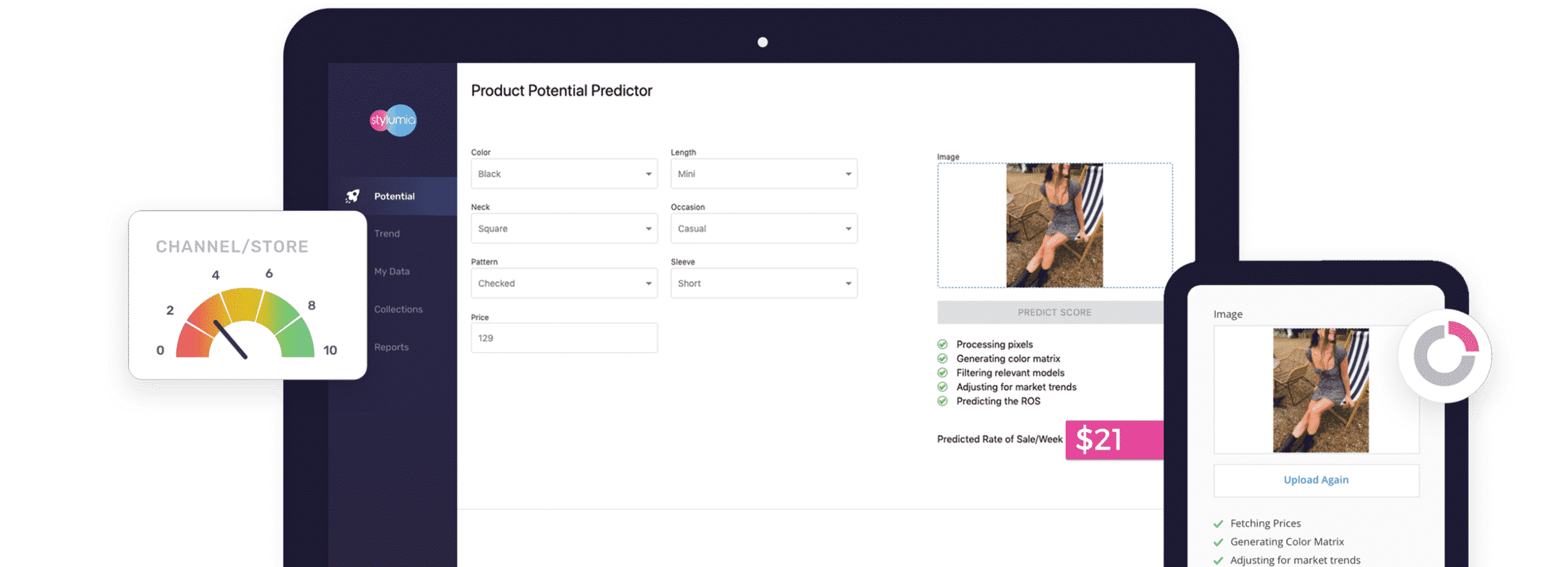Screen dimensions: 1568x567
Task: Open the Trend menu item
Action: (386, 234)
